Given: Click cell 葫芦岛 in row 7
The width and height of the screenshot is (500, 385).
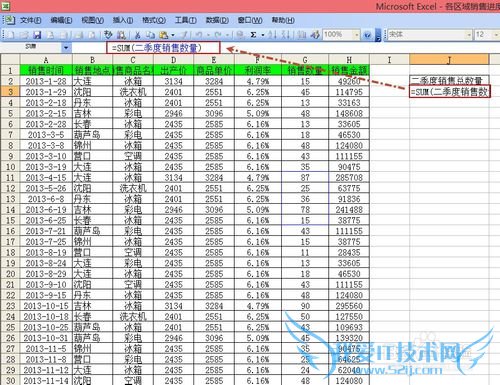Looking at the screenshot, I should click(x=93, y=135).
